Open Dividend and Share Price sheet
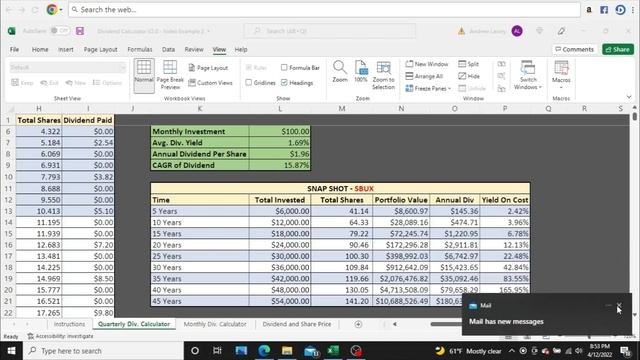The width and height of the screenshot is (640, 360). [x=297, y=324]
